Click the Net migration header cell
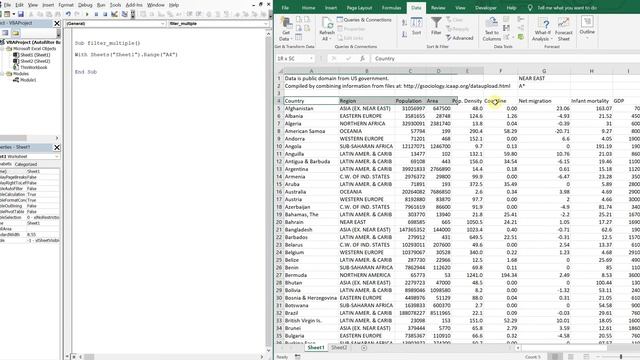The image size is (640, 360). coord(544,101)
